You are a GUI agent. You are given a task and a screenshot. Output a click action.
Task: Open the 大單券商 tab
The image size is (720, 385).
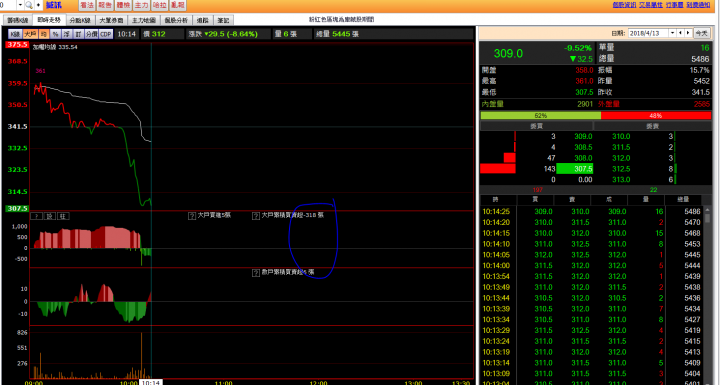click(x=112, y=20)
